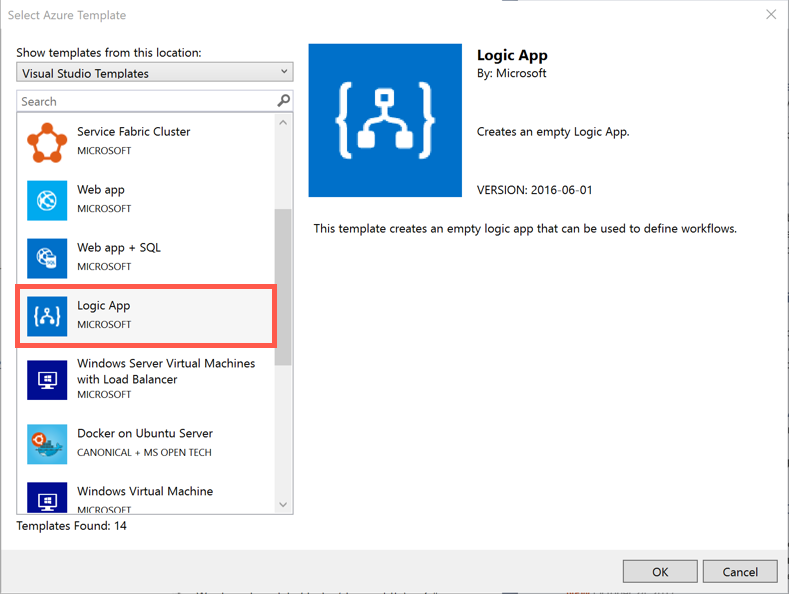
Task: Click 'CANONICAL + MS OPEN TECH' publisher text
Action: pos(144,453)
